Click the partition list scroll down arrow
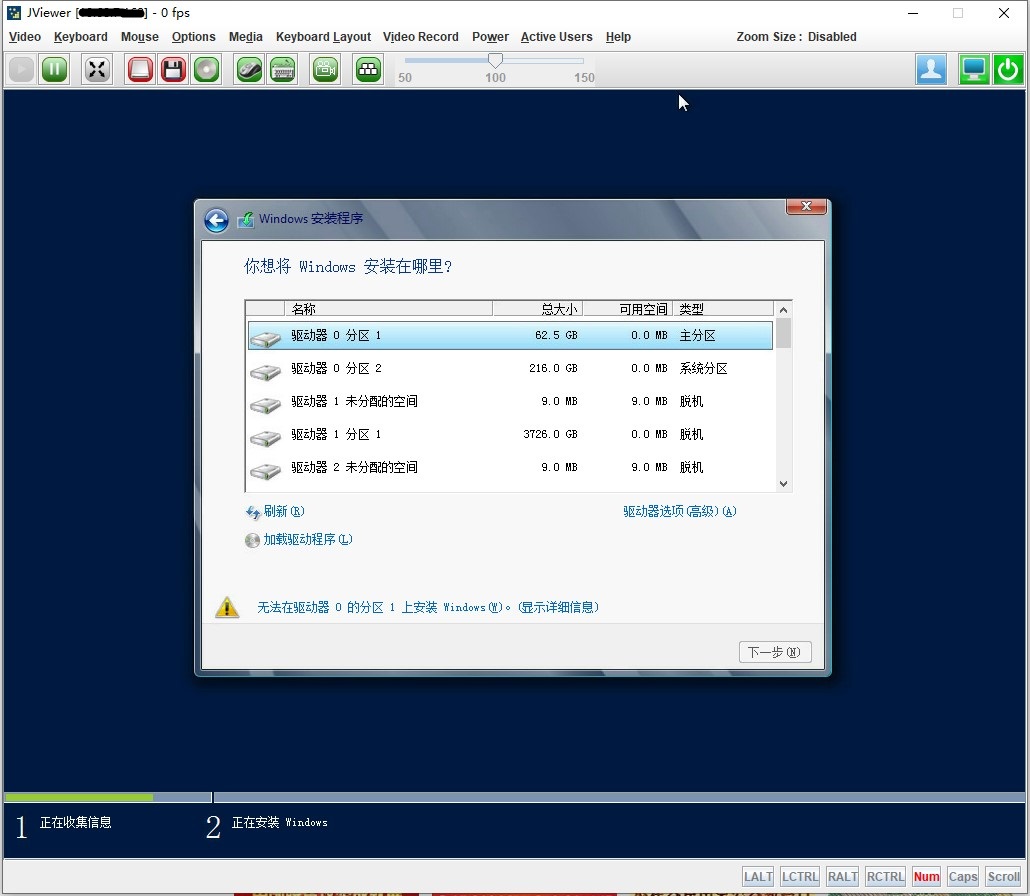 (783, 484)
